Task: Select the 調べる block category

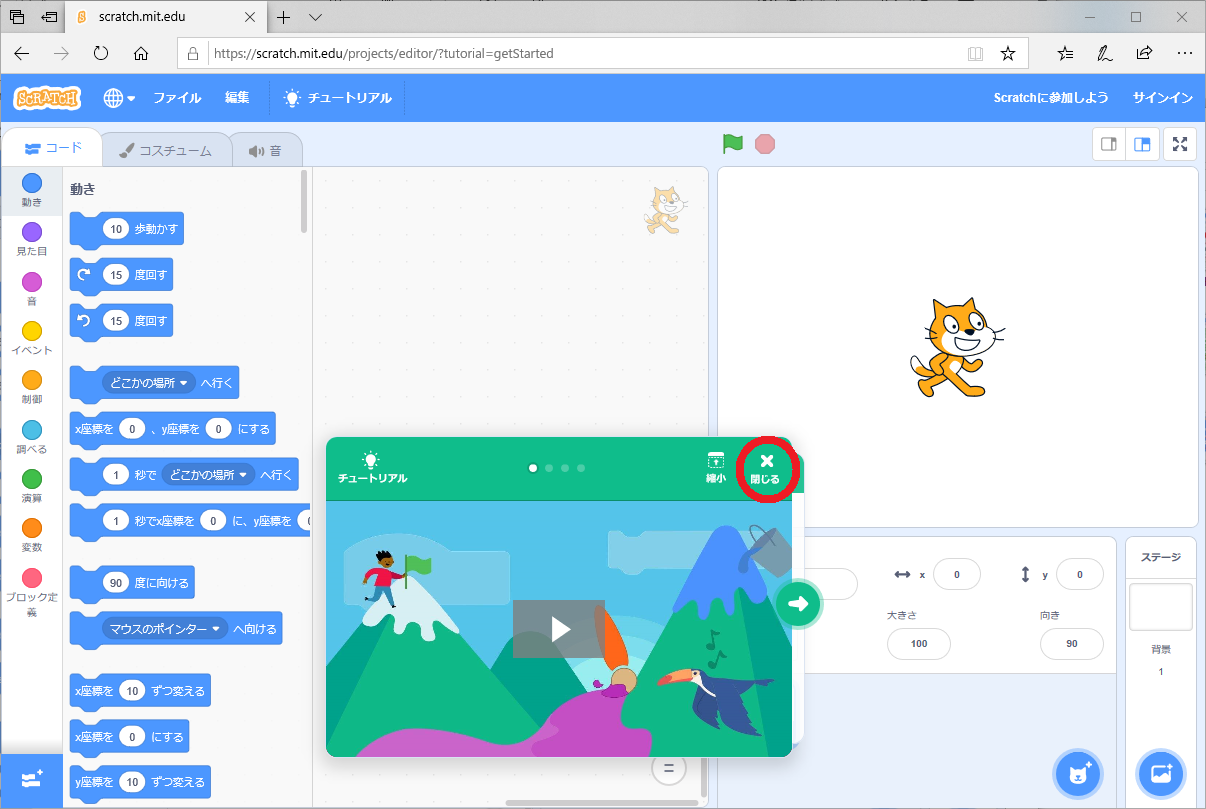Action: pos(32,437)
